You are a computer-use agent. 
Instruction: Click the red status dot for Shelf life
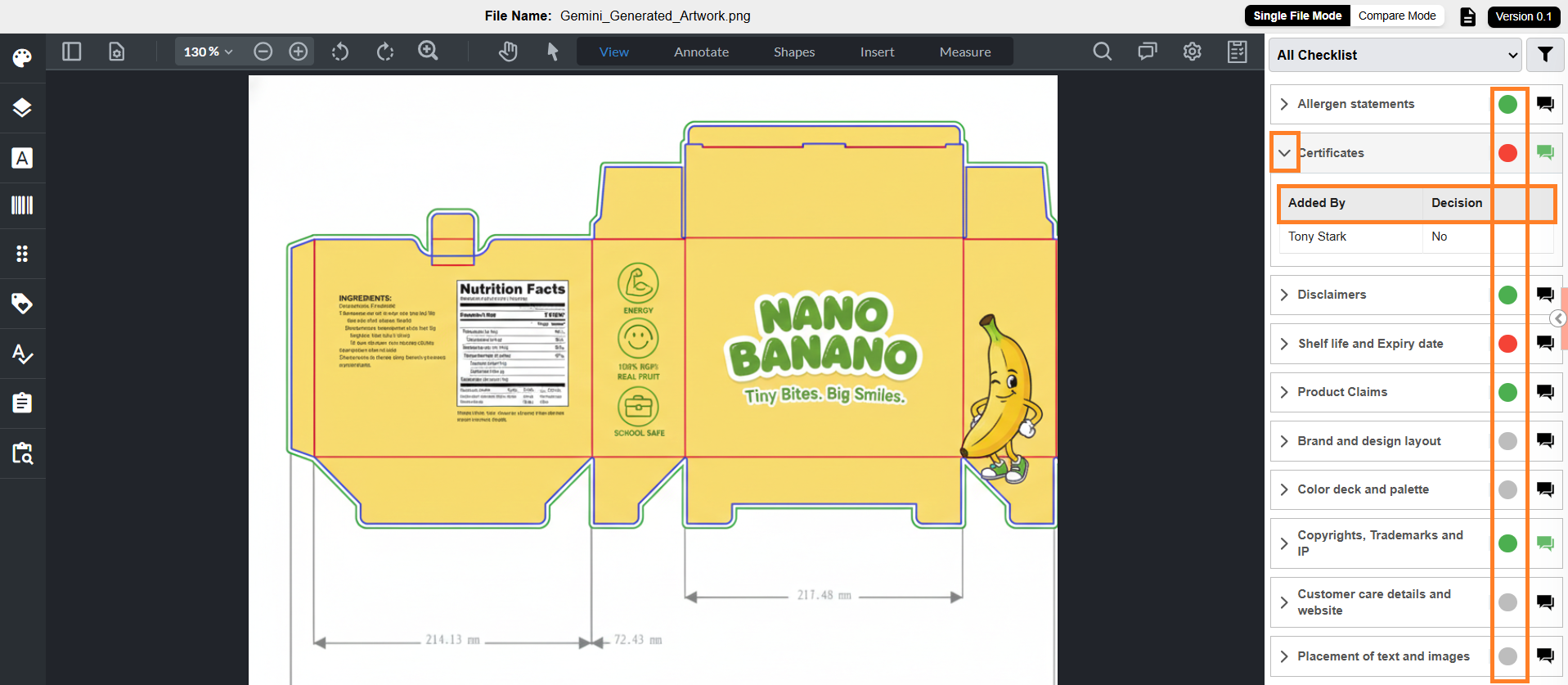pyautogui.click(x=1507, y=344)
